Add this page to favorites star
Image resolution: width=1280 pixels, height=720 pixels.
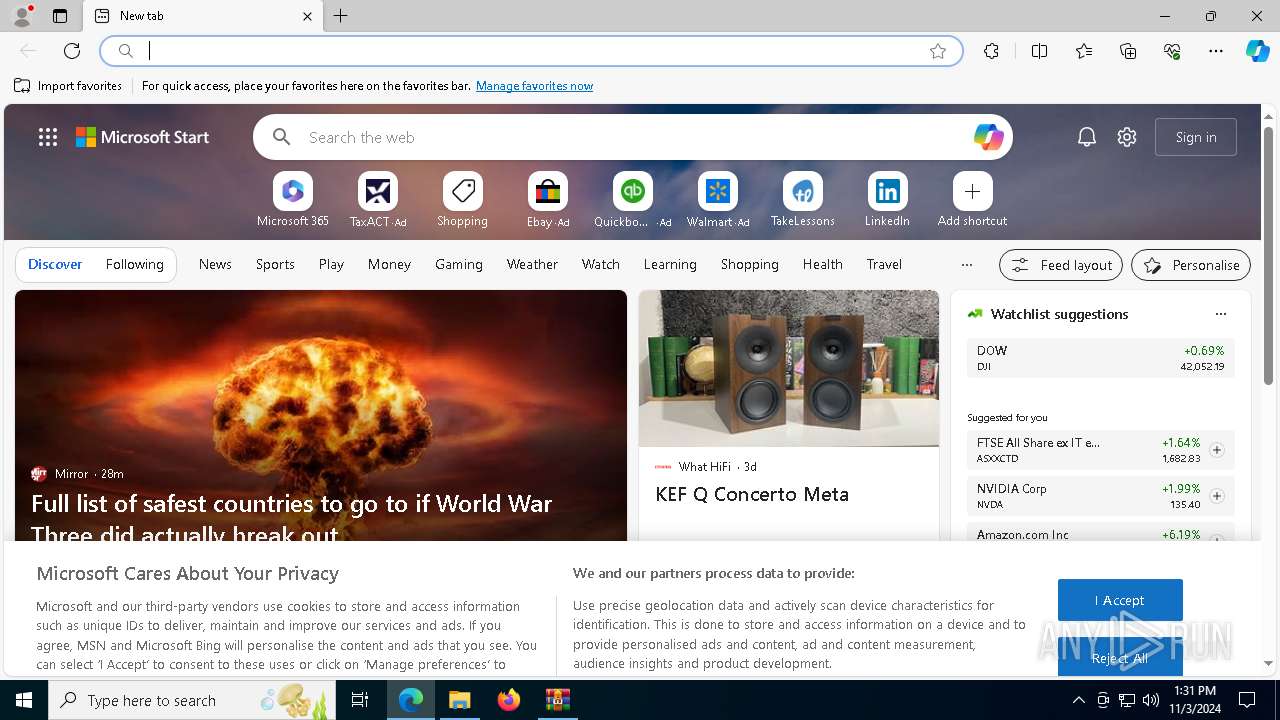coord(938,51)
